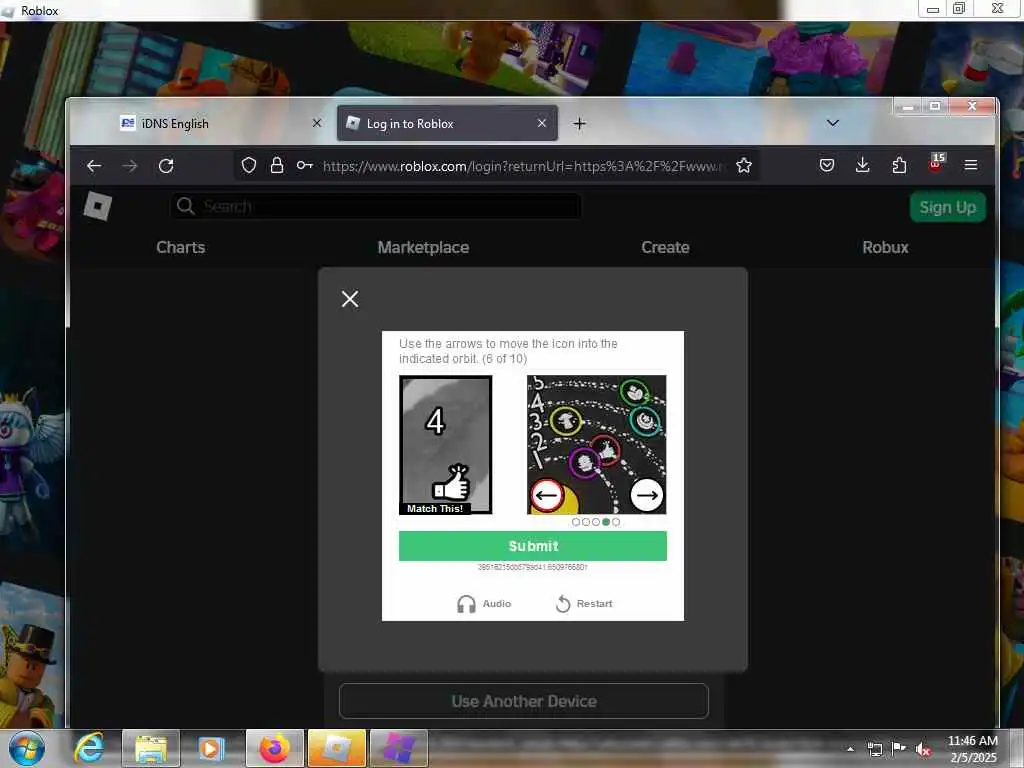Open File Explorer from the taskbar
The height and width of the screenshot is (768, 1024).
[x=151, y=748]
